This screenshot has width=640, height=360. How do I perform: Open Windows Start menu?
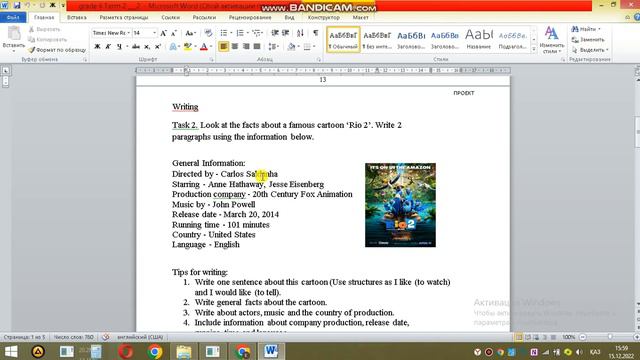tap(11, 351)
